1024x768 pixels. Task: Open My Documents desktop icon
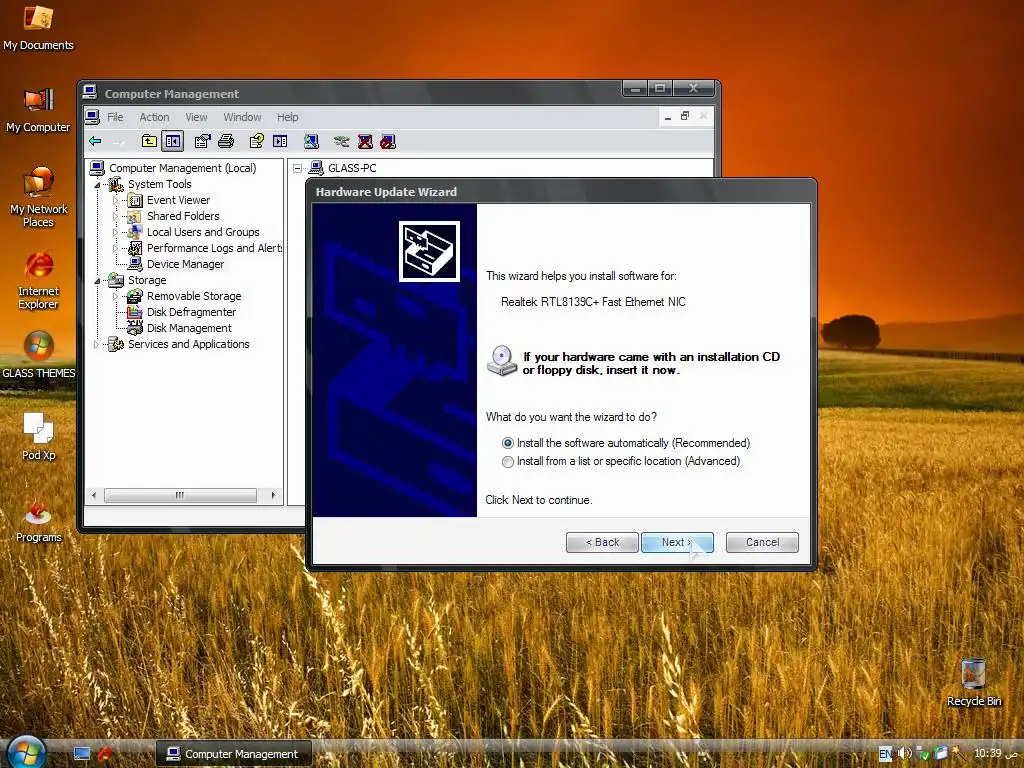click(38, 27)
